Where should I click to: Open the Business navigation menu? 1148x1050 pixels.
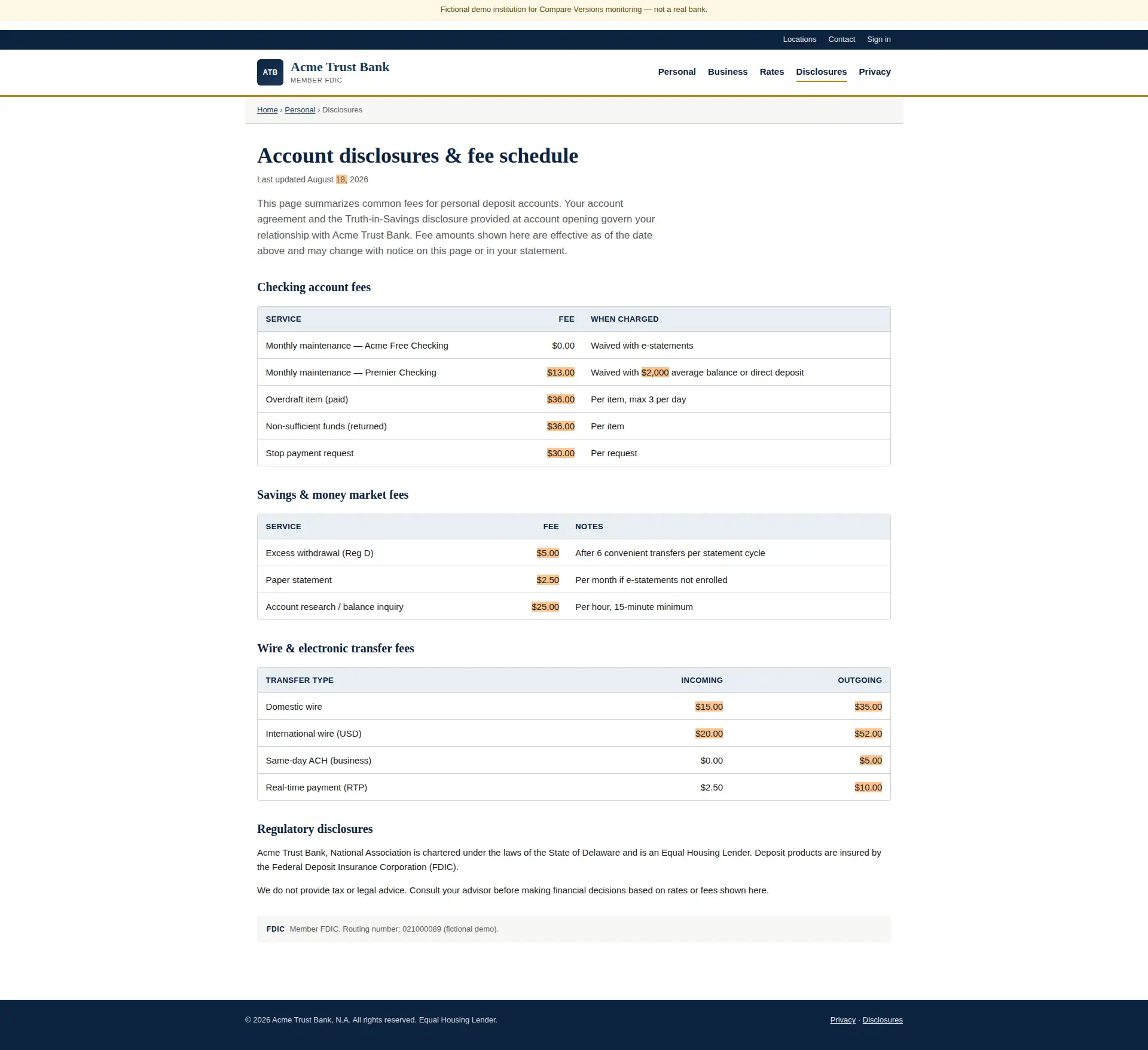728,72
